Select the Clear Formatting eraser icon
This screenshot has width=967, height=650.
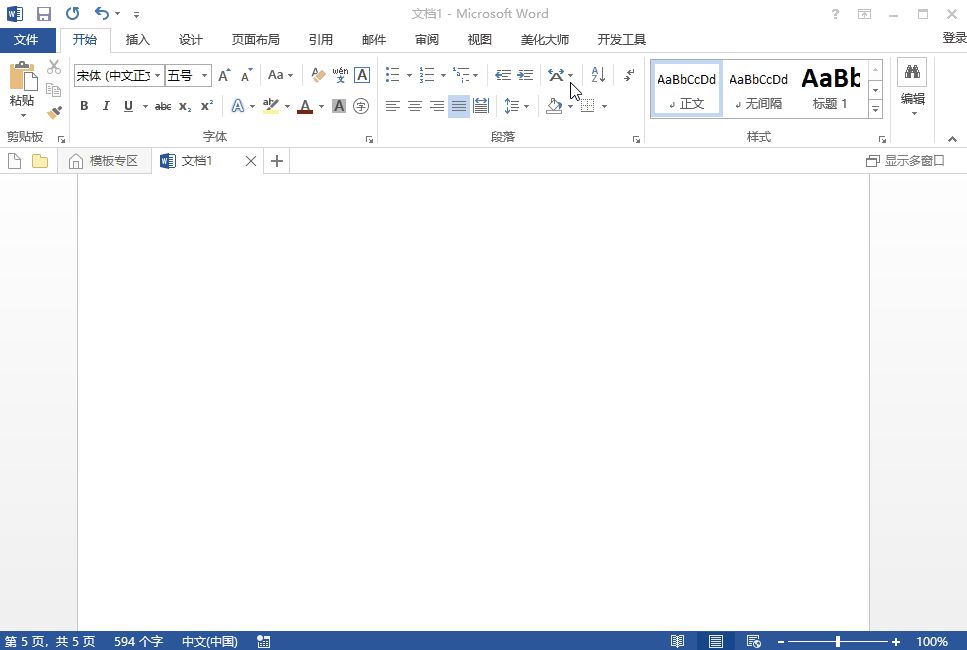(318, 75)
